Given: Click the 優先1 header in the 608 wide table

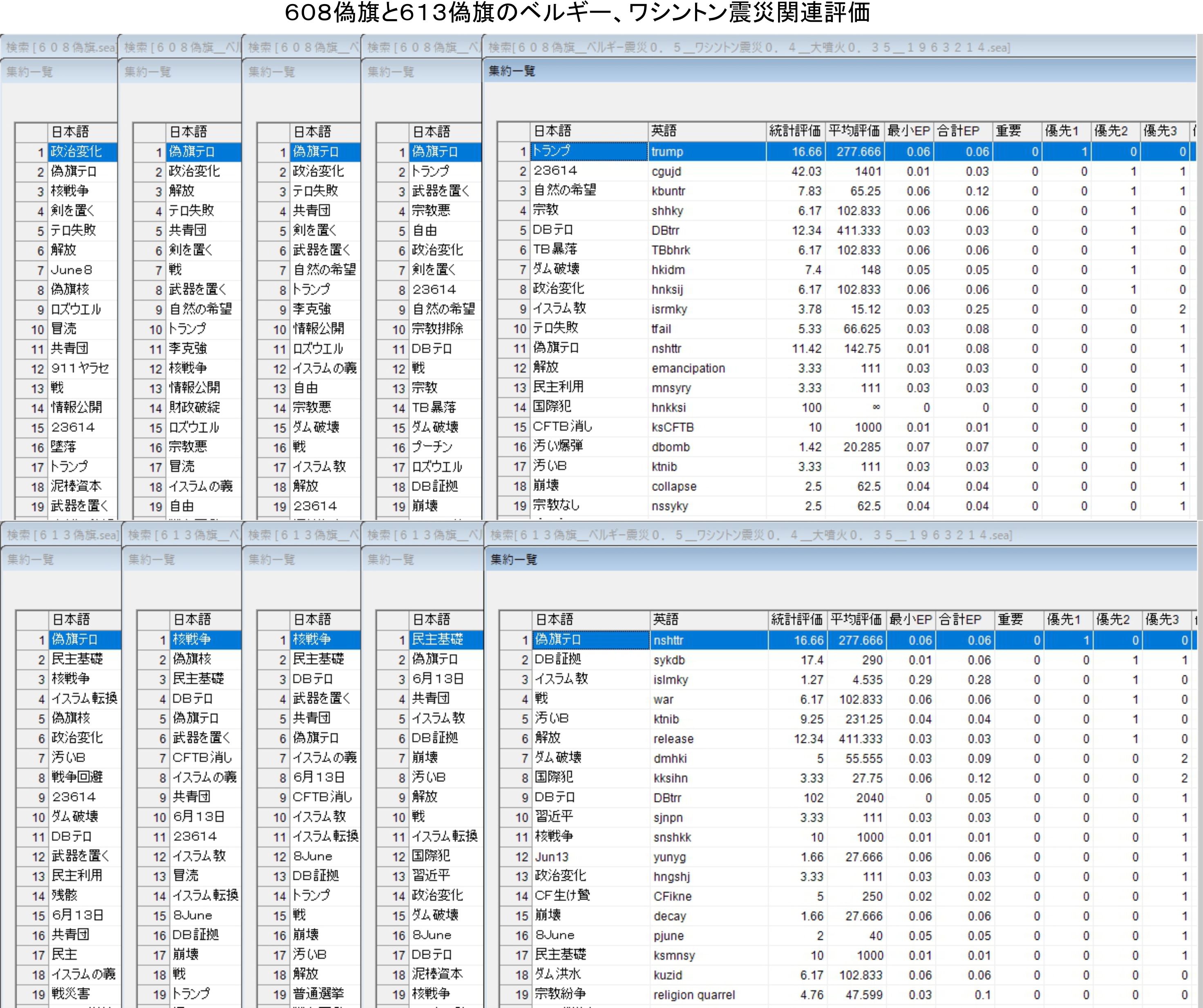Looking at the screenshot, I should (1067, 131).
